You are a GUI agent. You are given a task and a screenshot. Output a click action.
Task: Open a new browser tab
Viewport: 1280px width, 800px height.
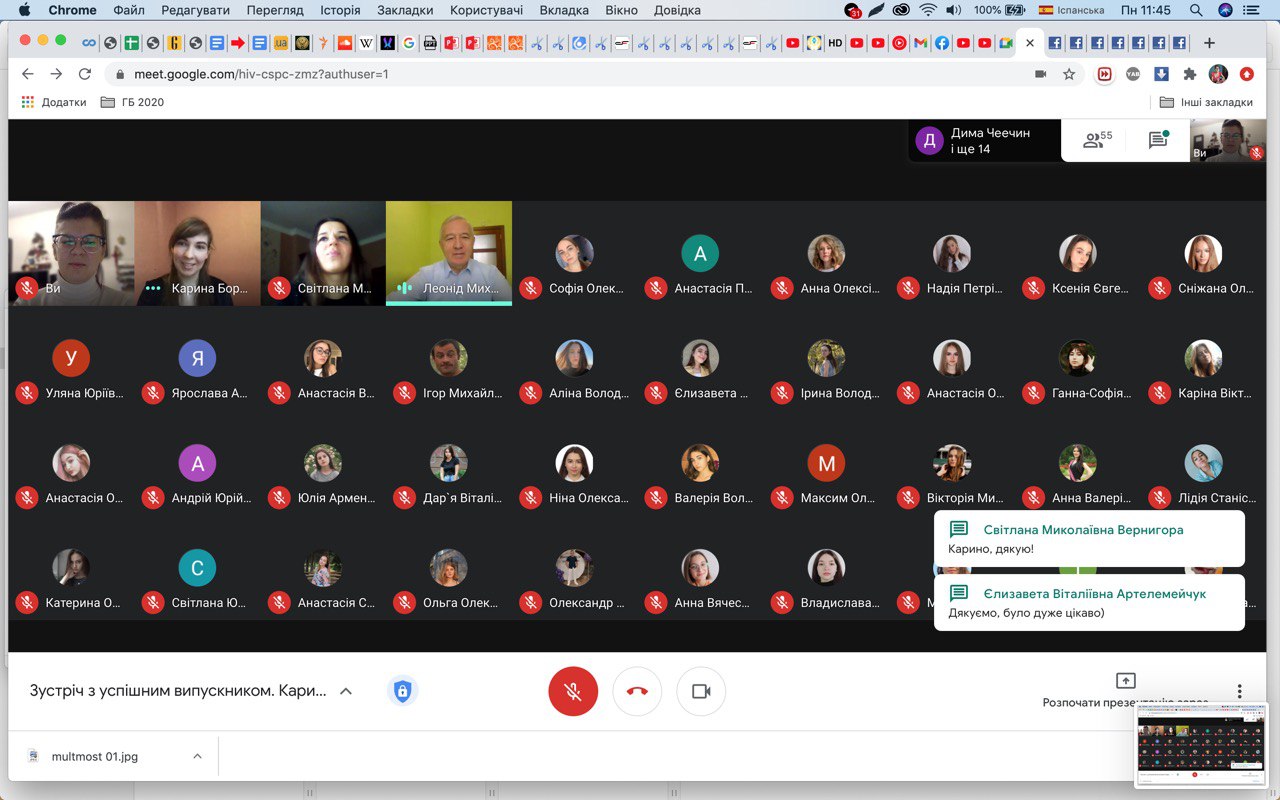(1209, 43)
